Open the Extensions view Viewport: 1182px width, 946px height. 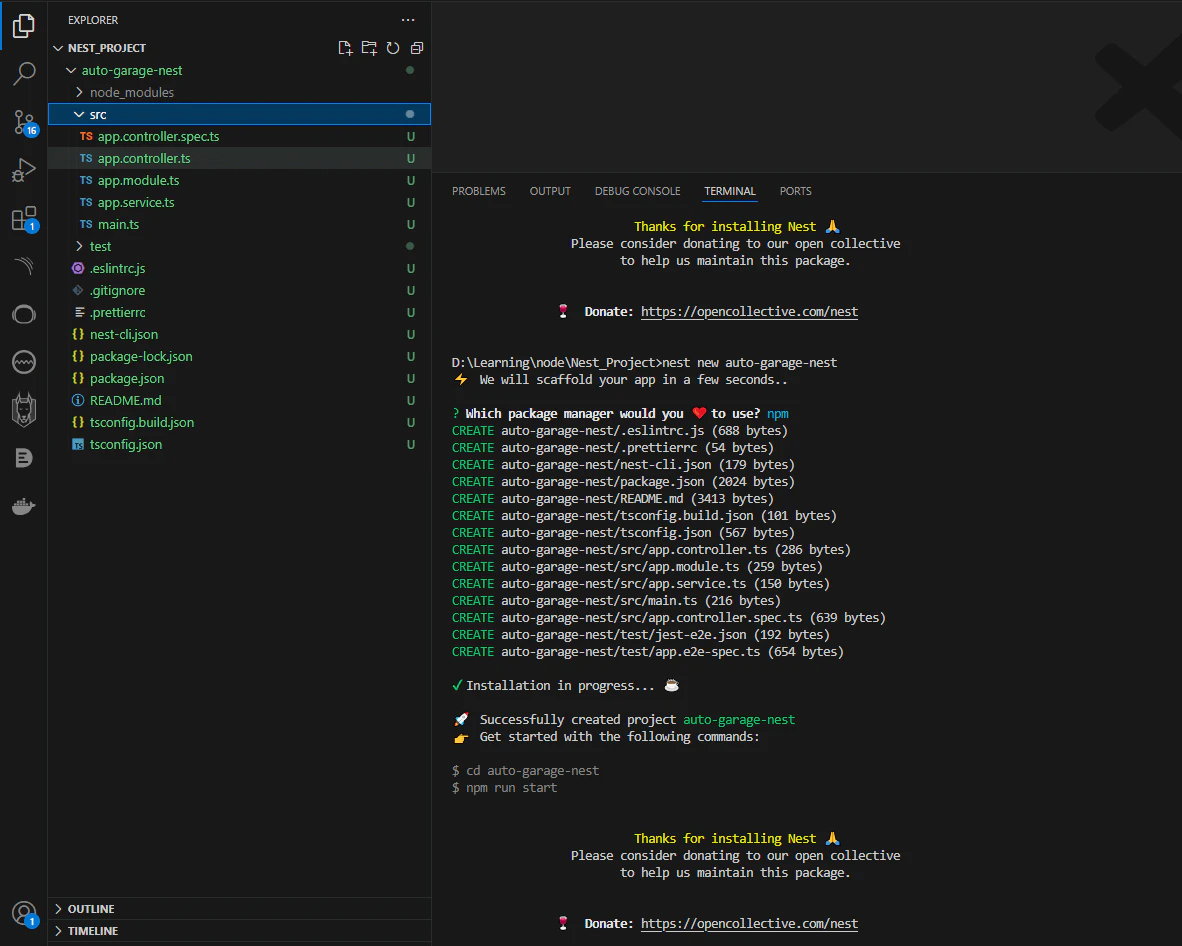(24, 218)
